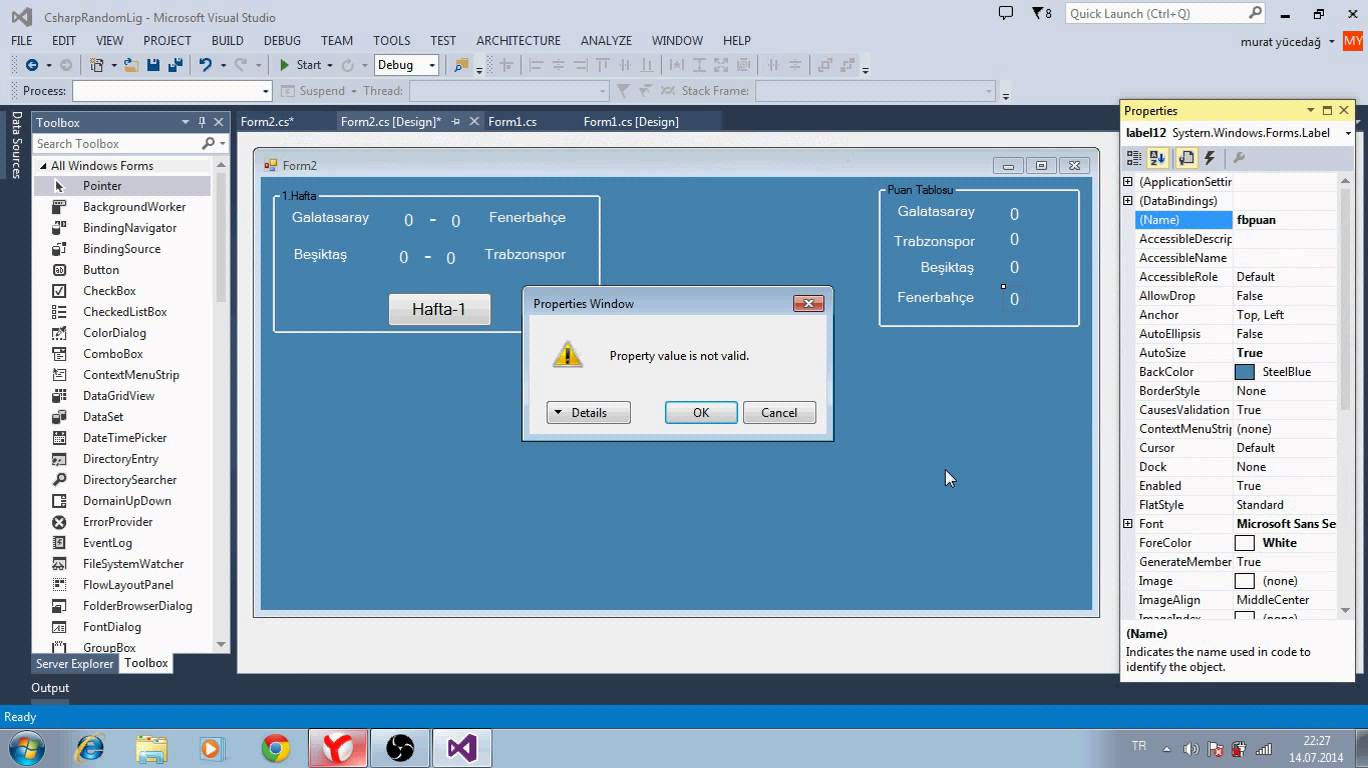1368x768 pixels.
Task: Open Yandex browser from taskbar
Action: [338, 747]
